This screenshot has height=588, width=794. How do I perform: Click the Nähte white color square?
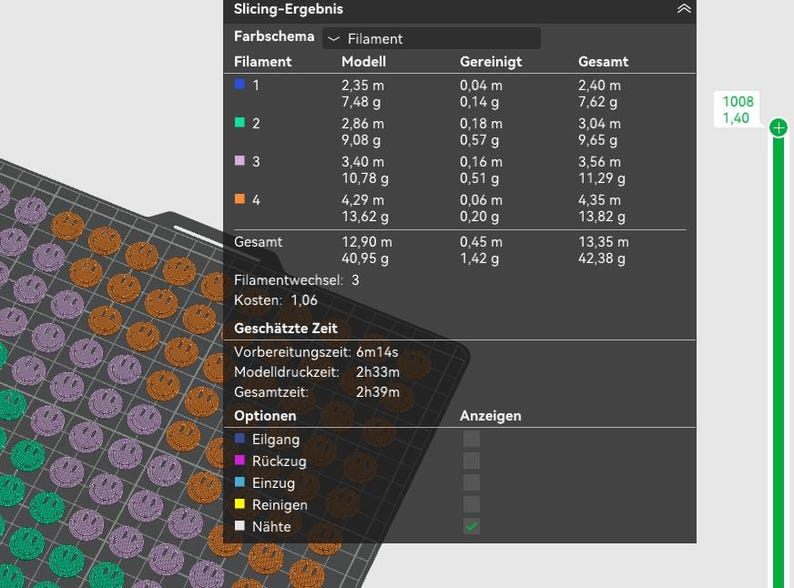[240, 526]
